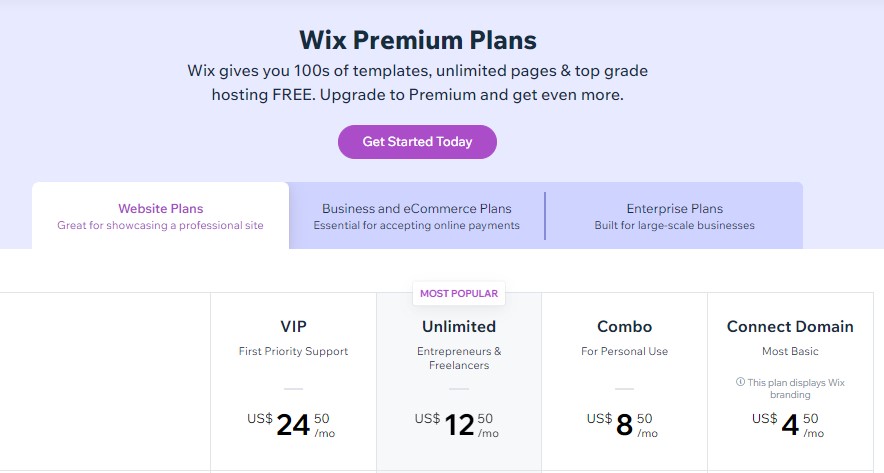Click the For Personal Use description

tap(625, 351)
